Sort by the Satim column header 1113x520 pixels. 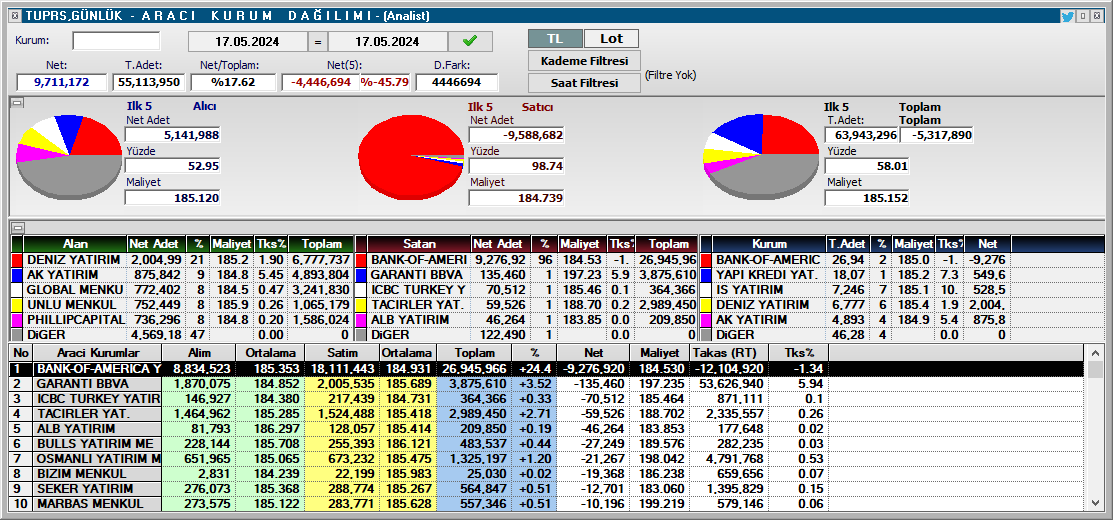(341, 353)
